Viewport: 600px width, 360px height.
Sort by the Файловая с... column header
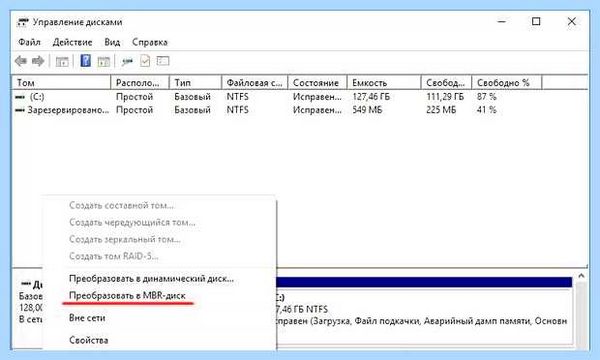point(254,83)
